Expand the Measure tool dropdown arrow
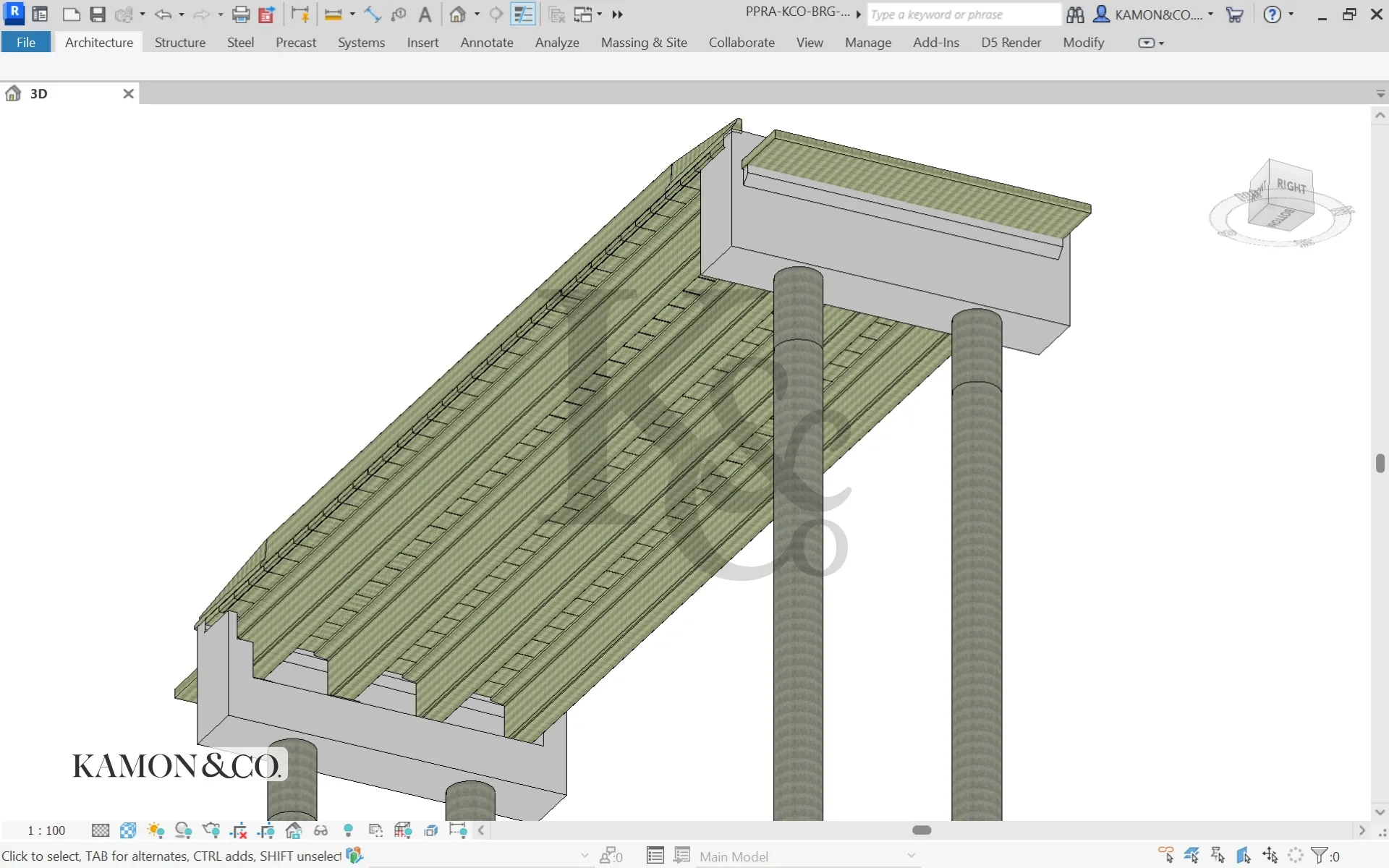Image resolution: width=1389 pixels, height=868 pixels. [352, 14]
